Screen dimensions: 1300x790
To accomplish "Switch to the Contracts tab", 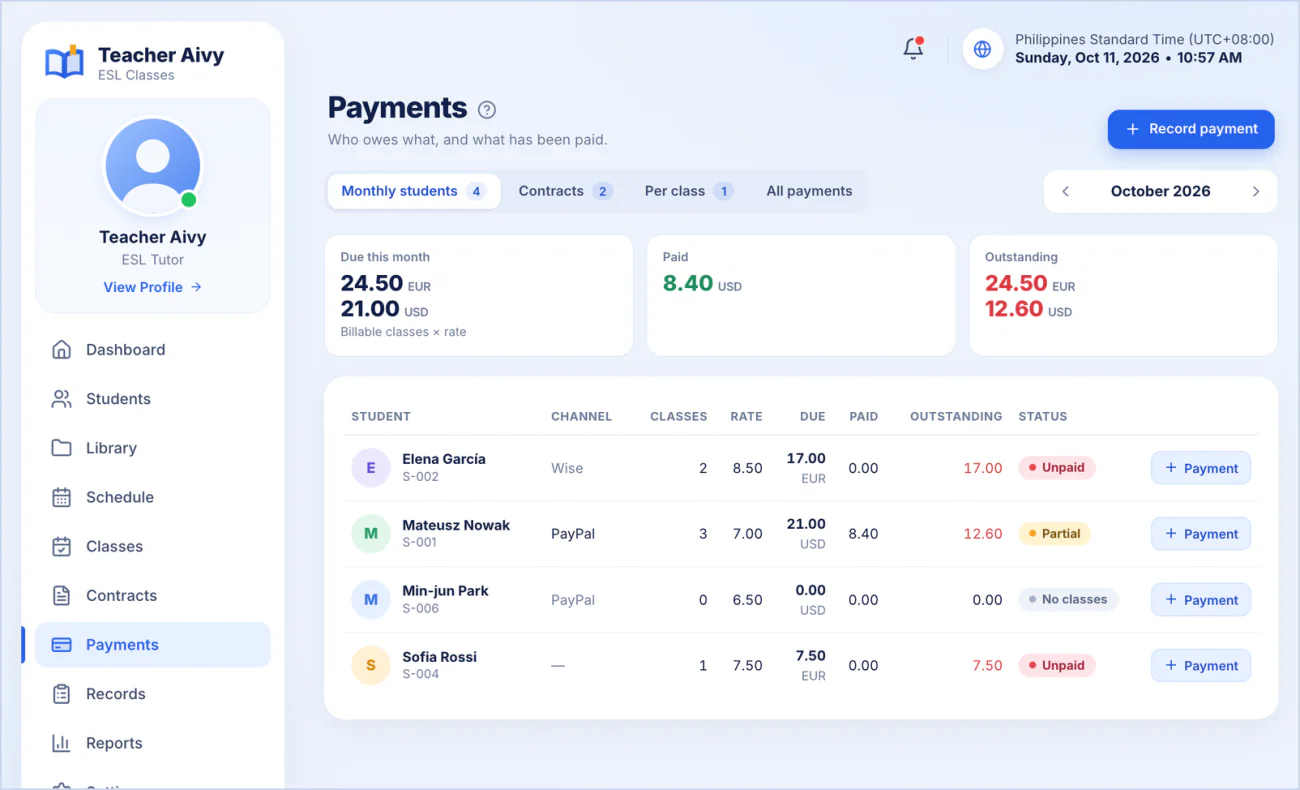I will click(x=565, y=191).
